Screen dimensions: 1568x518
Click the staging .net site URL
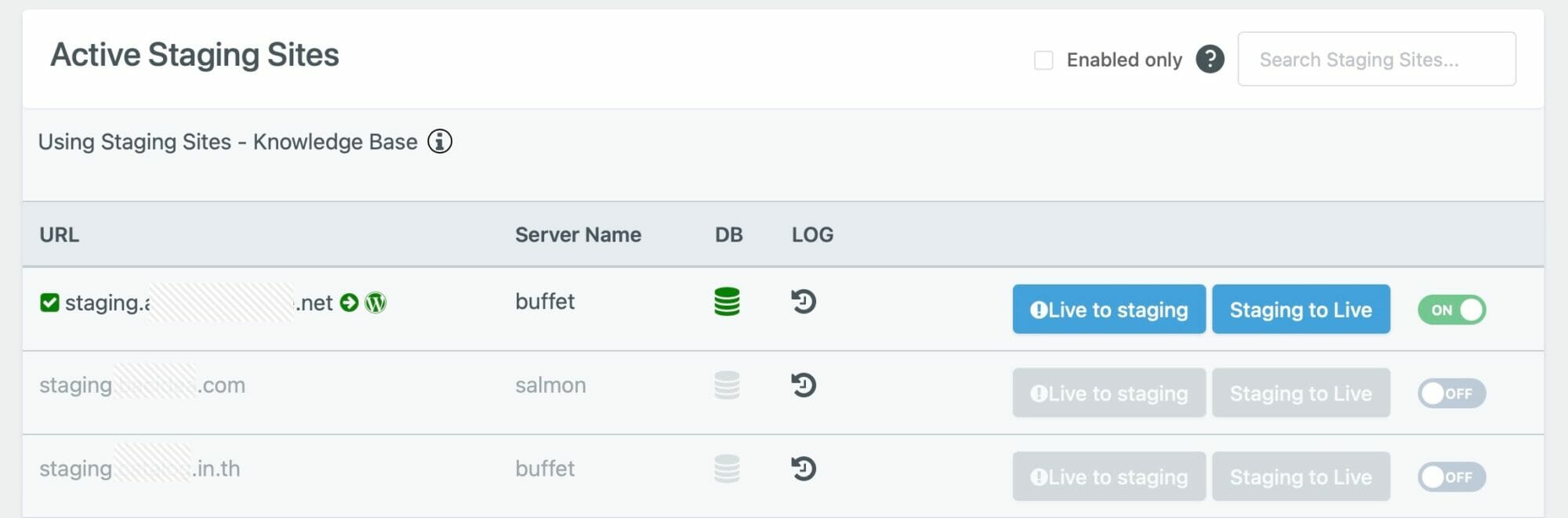click(198, 302)
